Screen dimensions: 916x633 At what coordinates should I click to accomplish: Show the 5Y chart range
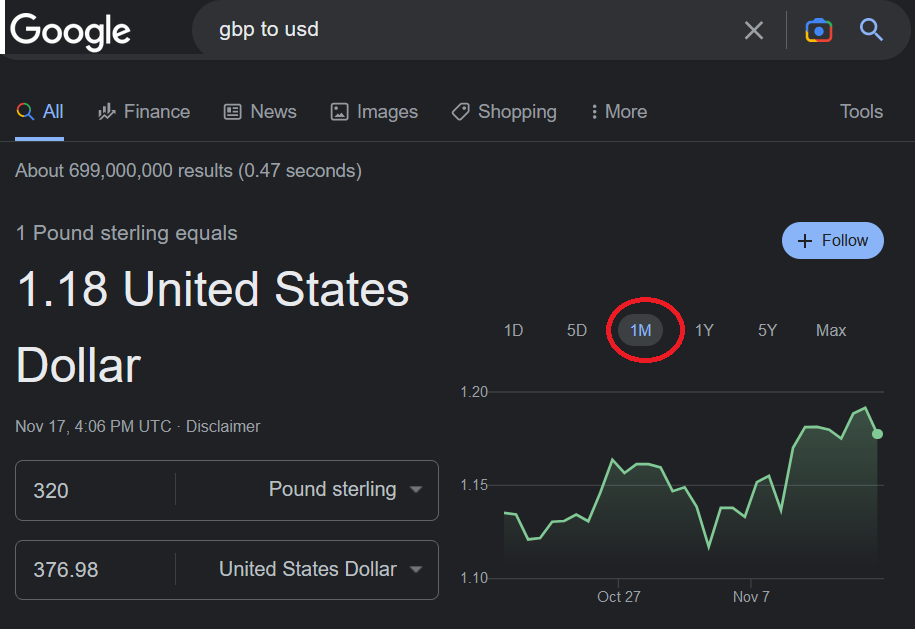point(767,330)
